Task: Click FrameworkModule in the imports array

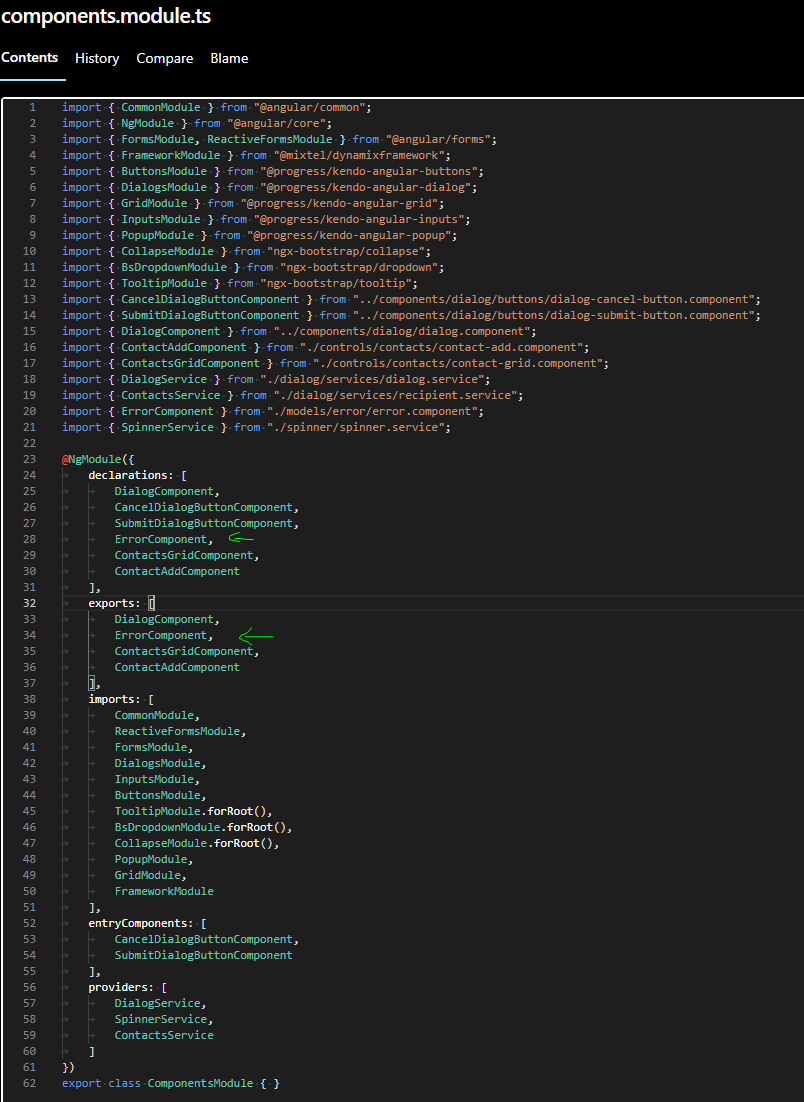Action: 164,891
